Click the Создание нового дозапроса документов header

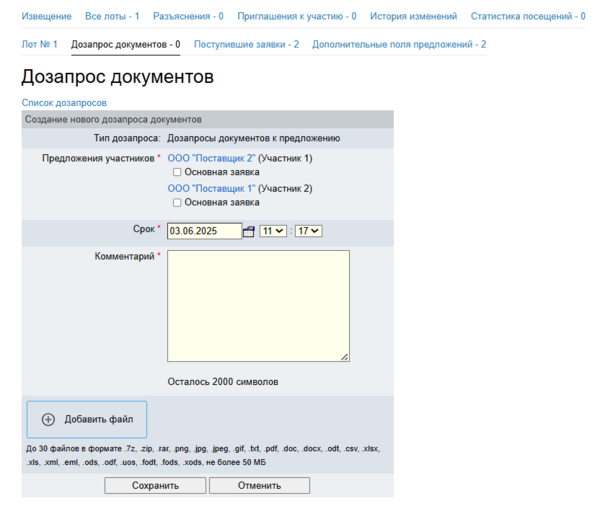(207, 119)
